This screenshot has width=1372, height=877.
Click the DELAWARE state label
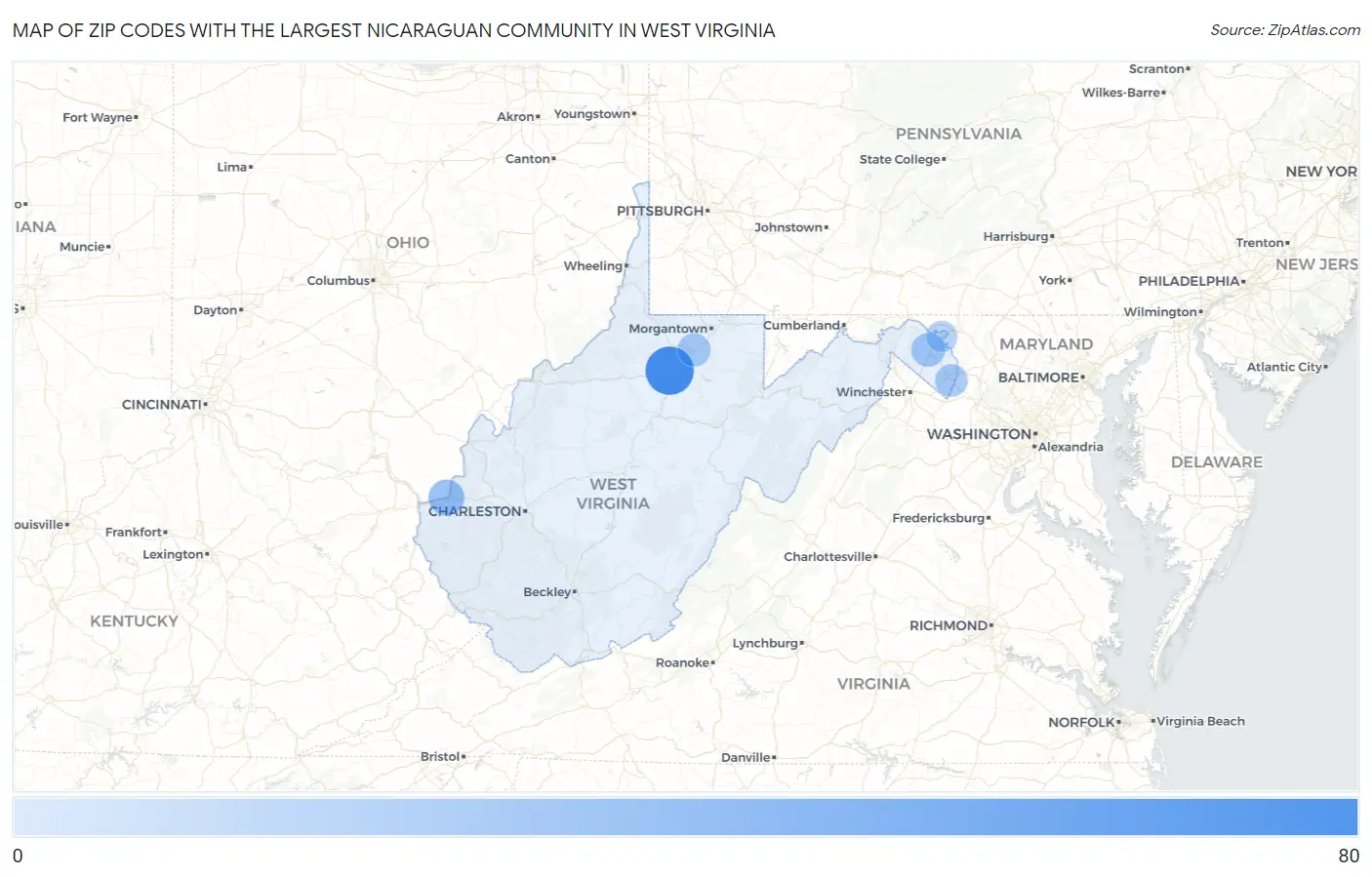click(1217, 462)
